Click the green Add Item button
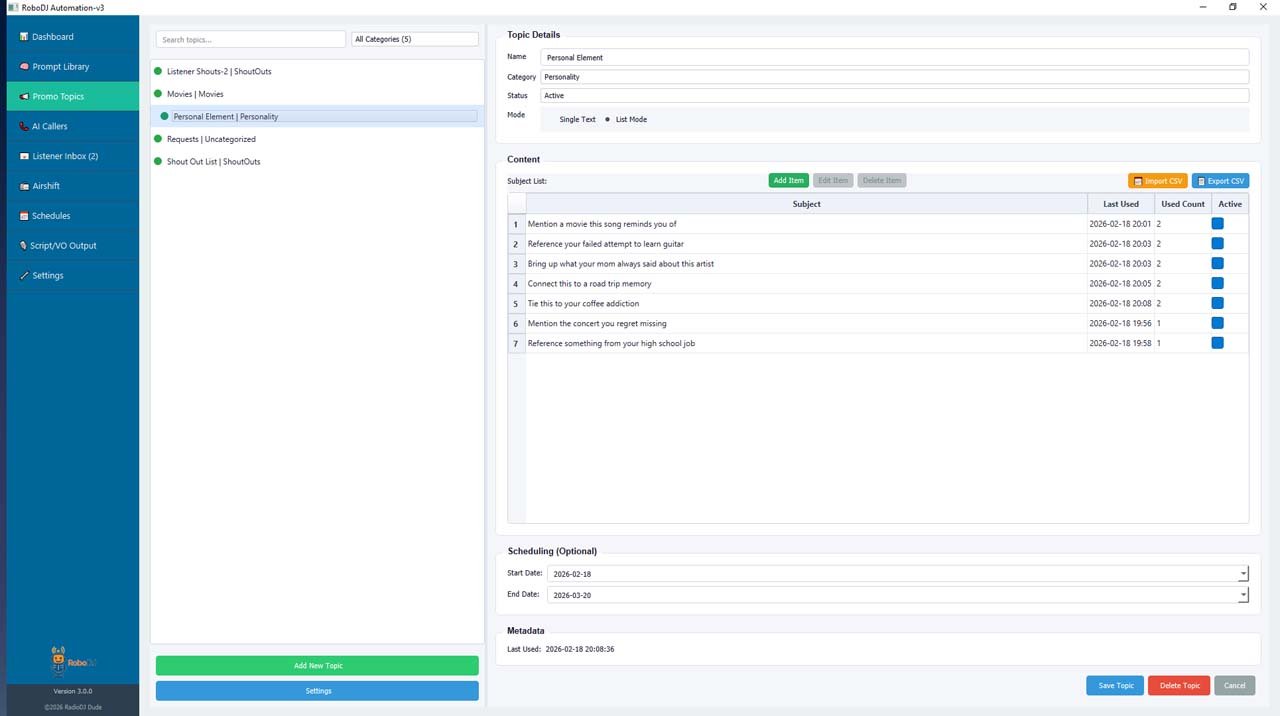1280x716 pixels. tap(788, 181)
